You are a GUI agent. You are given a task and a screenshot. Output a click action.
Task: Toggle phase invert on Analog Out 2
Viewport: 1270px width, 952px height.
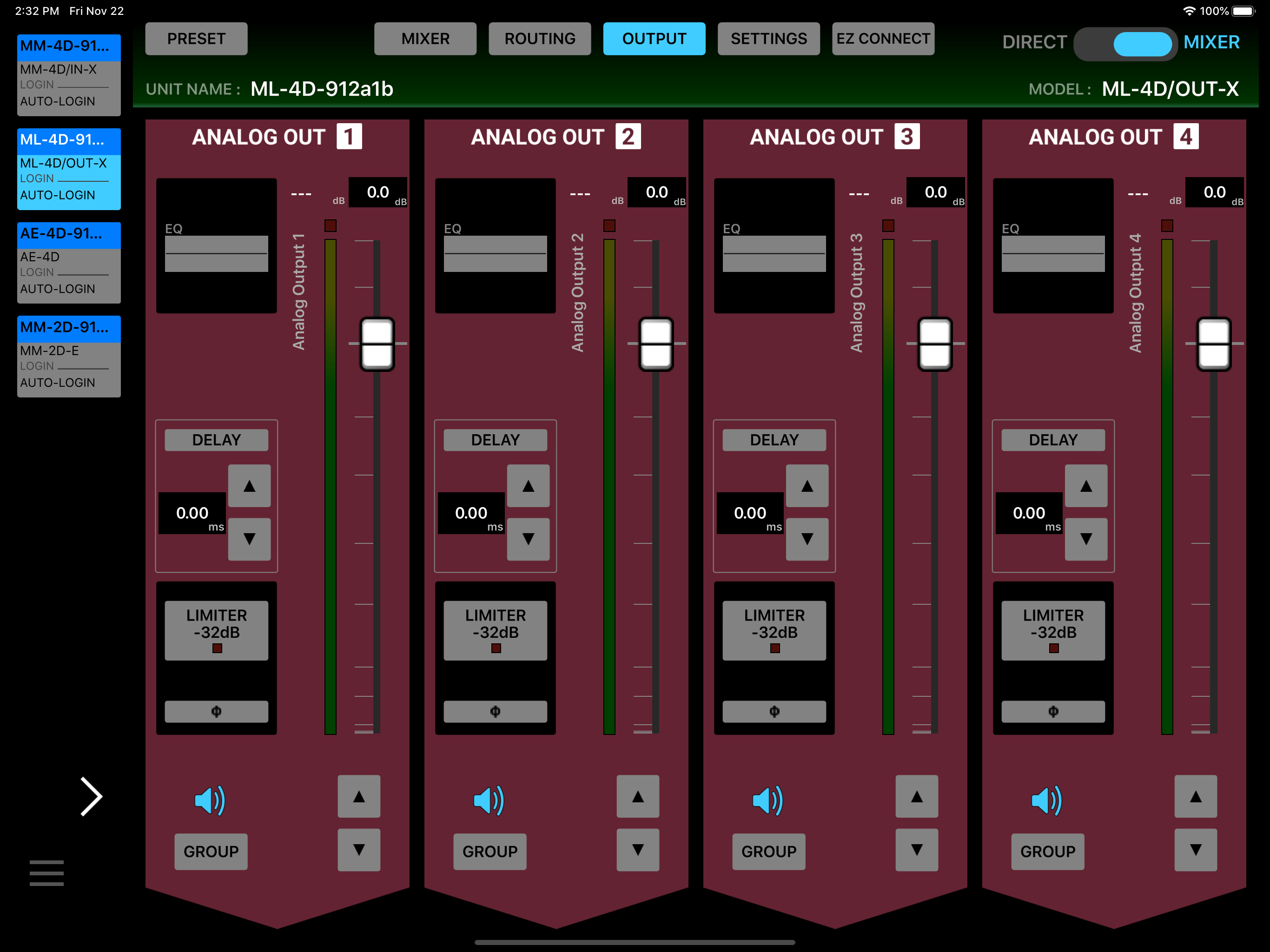496,711
